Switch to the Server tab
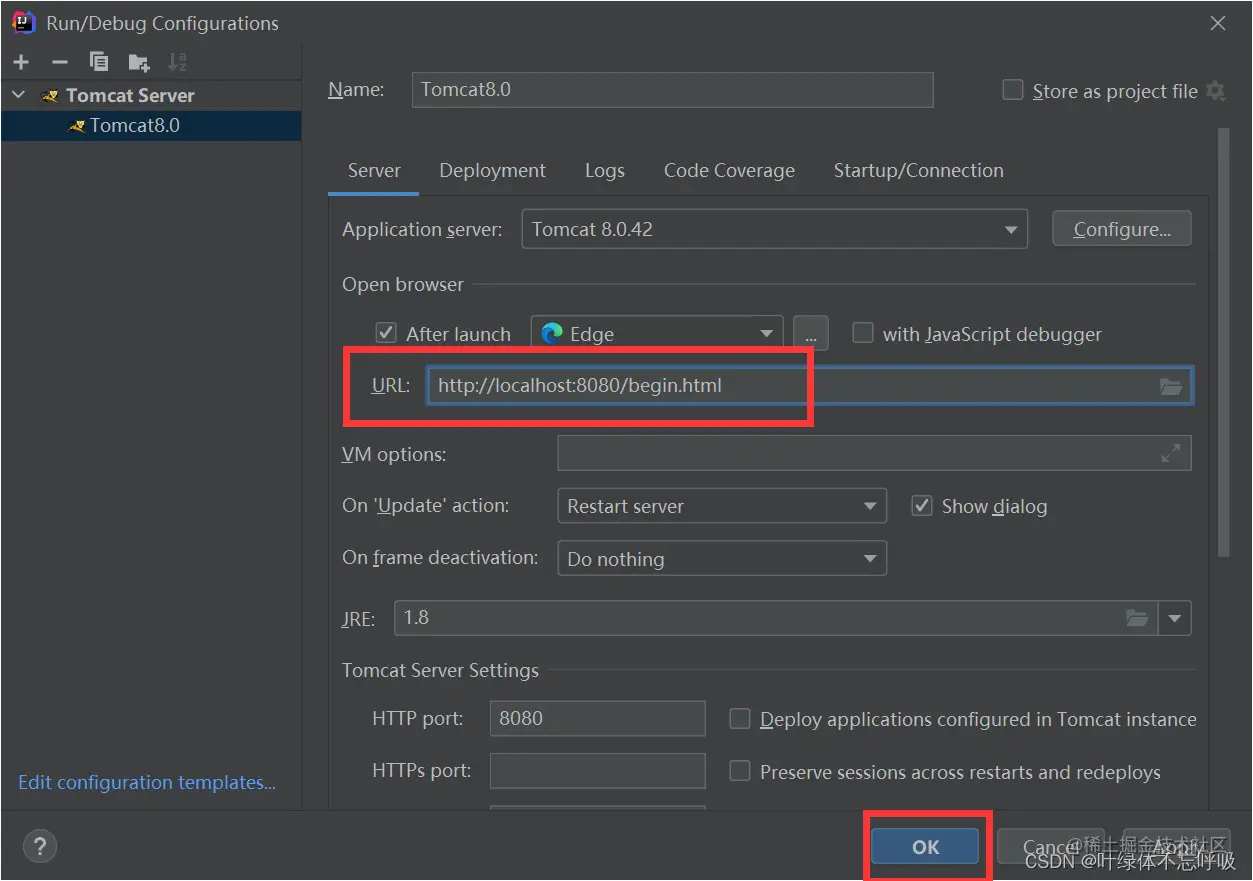This screenshot has height=881, width=1253. click(374, 170)
